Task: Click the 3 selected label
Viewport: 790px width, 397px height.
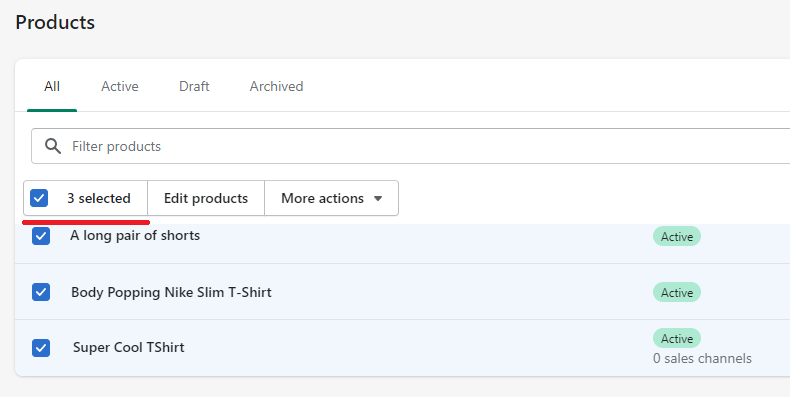Action: click(x=99, y=198)
